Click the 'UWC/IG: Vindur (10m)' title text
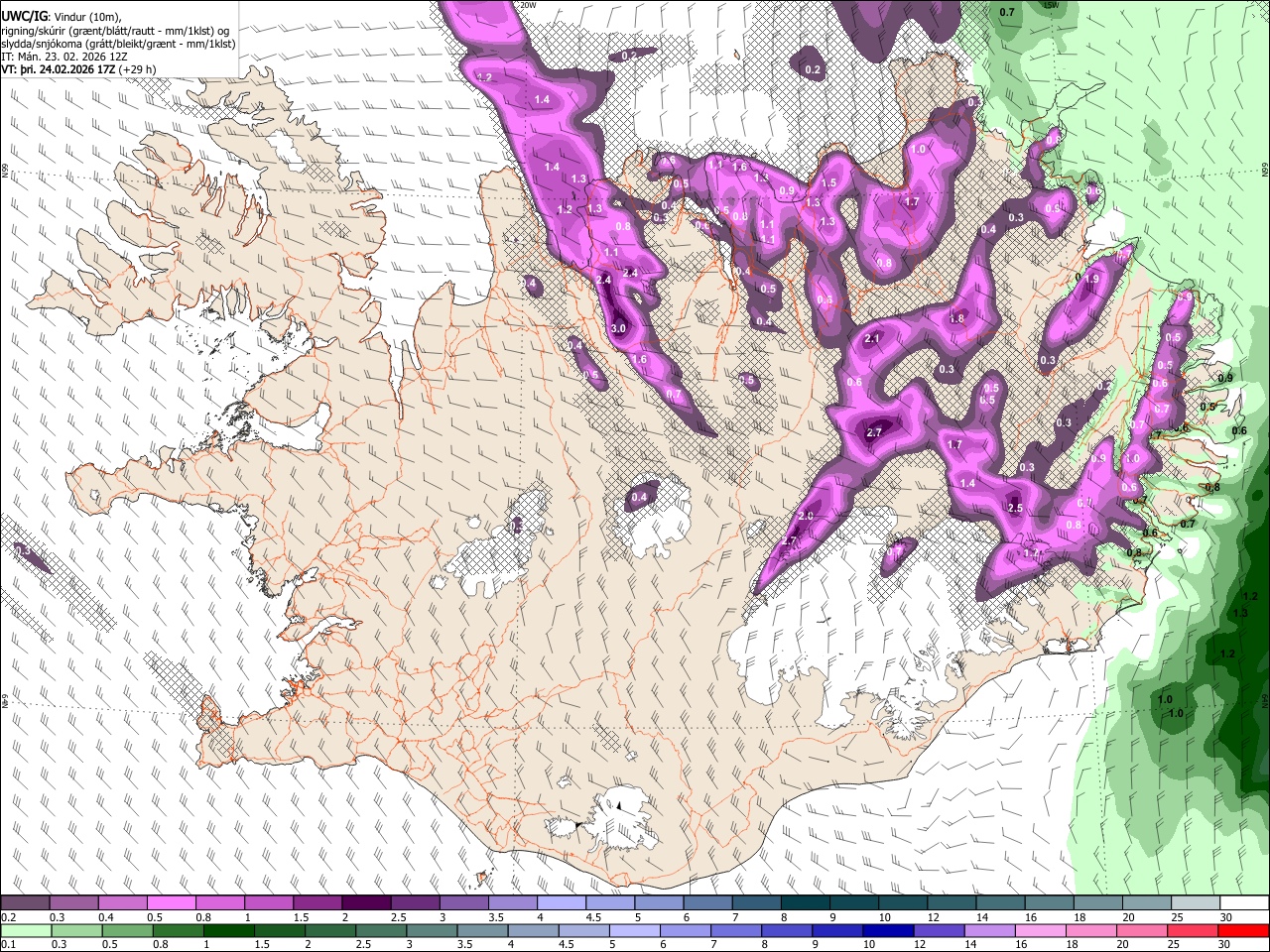The image size is (1270, 952). (x=62, y=16)
